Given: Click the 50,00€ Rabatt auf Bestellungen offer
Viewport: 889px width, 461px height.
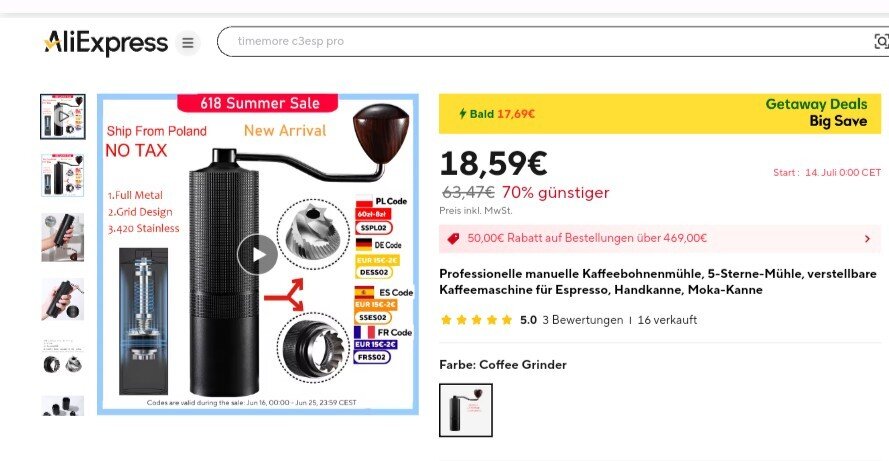Looking at the screenshot, I should click(587, 238).
